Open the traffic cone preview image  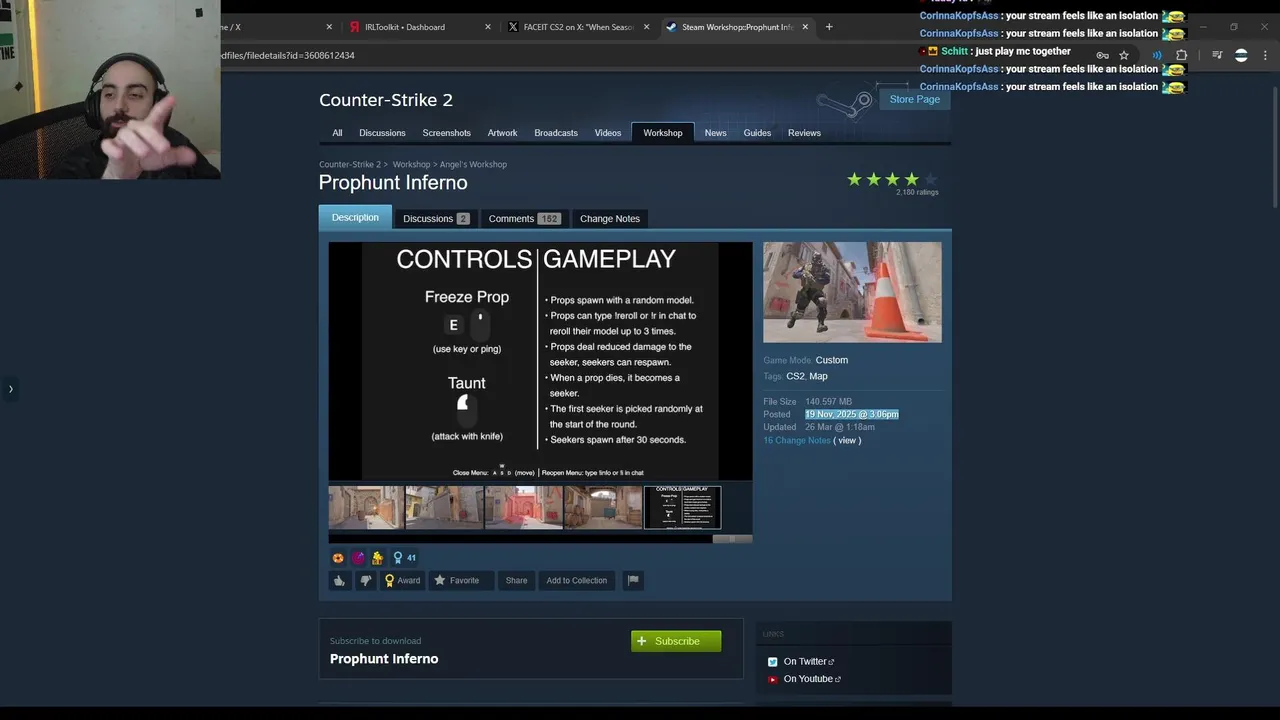[852, 292]
